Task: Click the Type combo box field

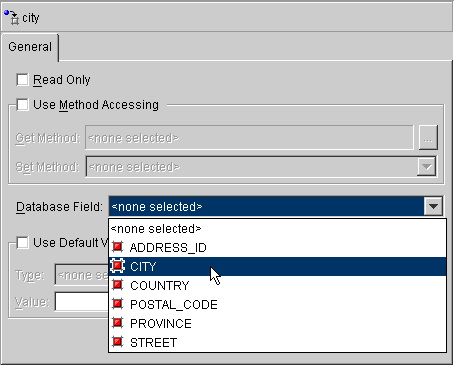Action: (82, 275)
